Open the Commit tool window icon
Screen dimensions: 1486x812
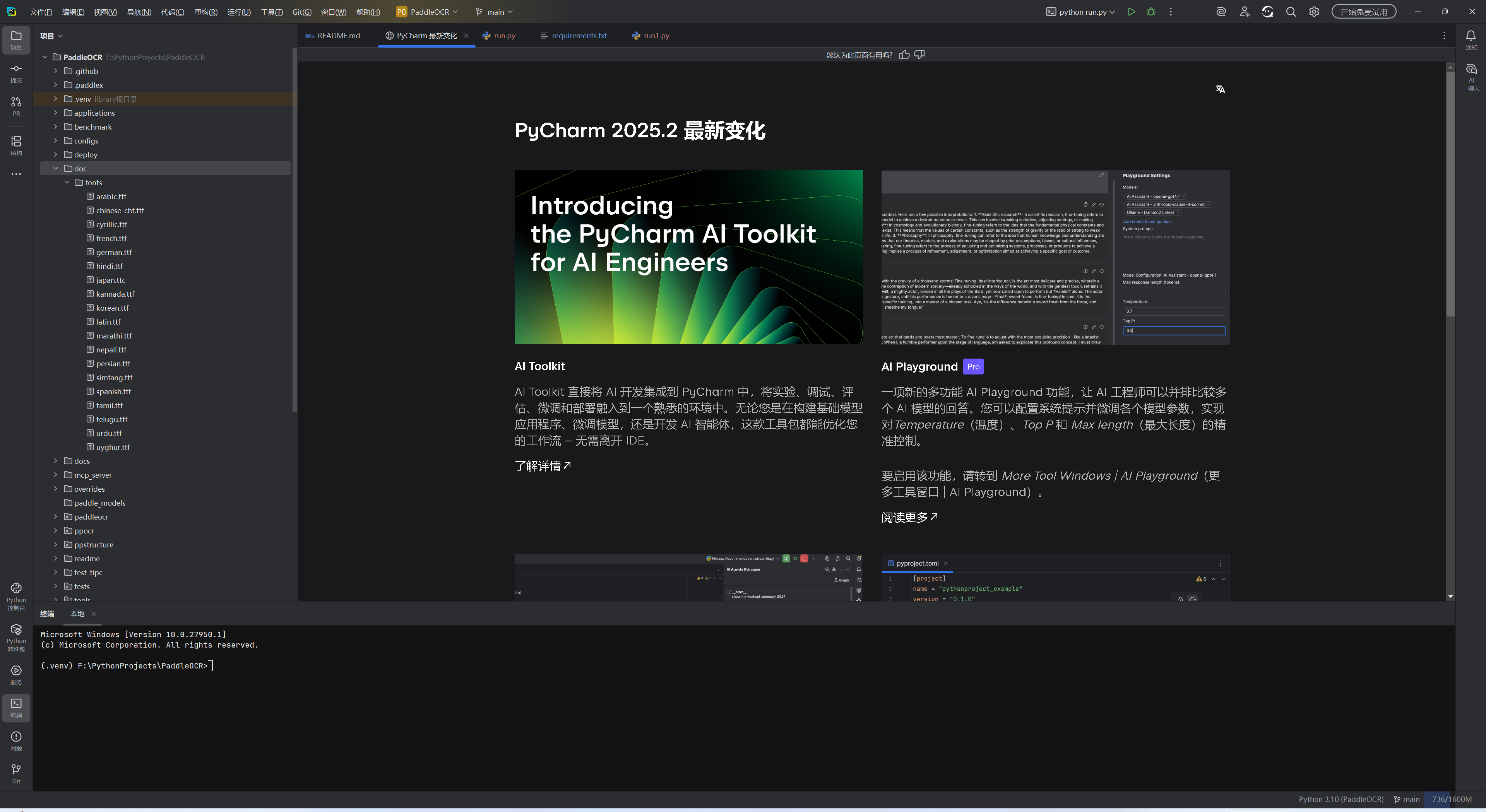16,73
